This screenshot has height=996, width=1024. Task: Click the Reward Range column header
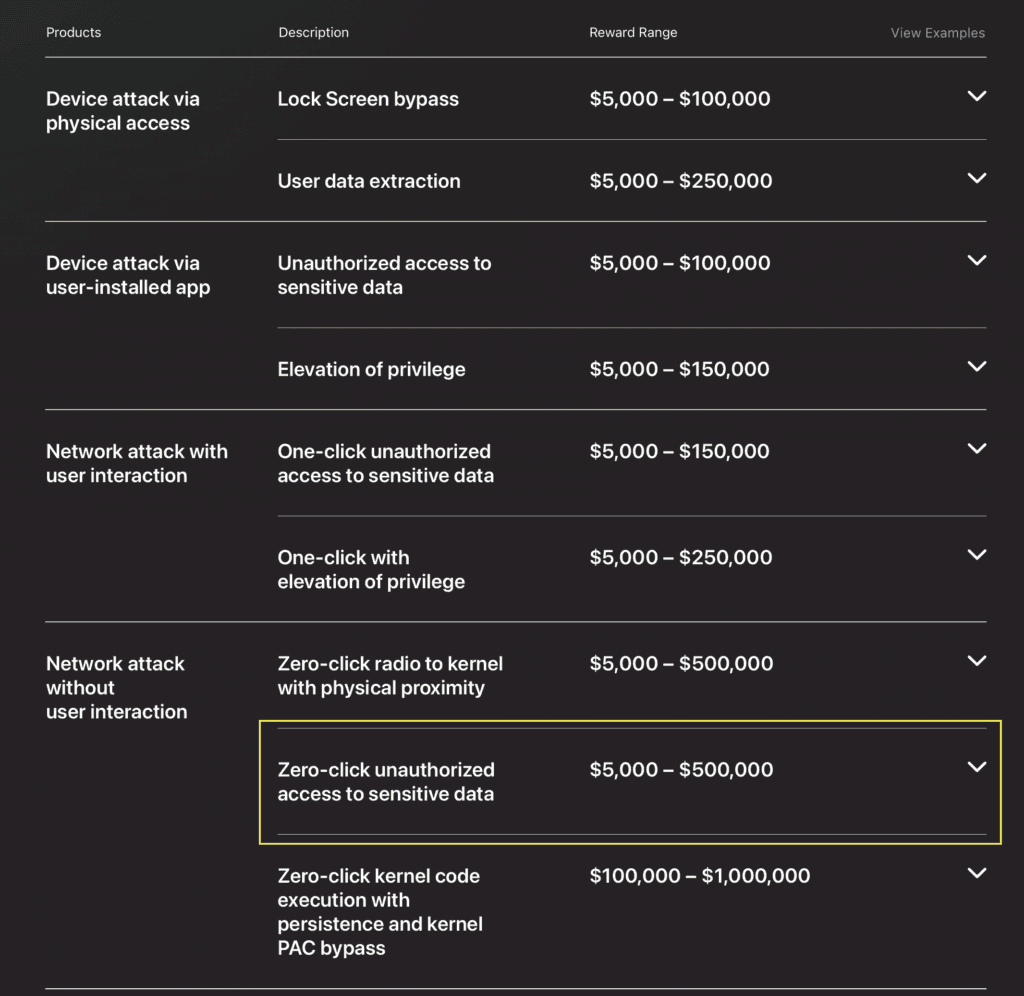click(x=633, y=33)
